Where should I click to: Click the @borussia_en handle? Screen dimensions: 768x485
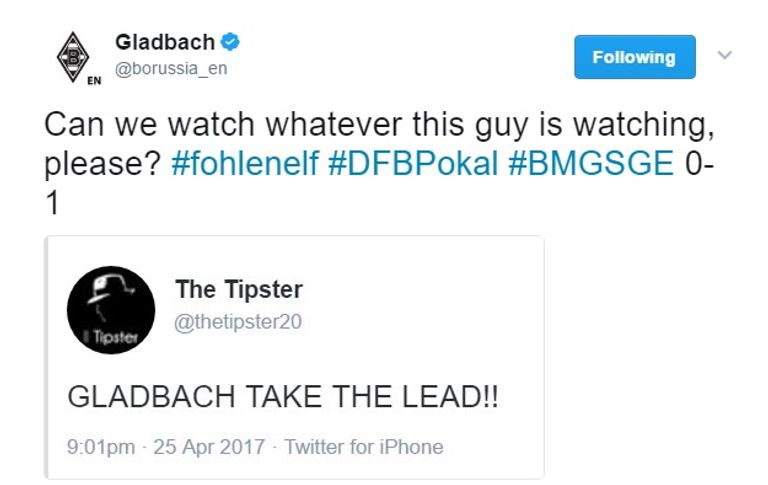click(x=172, y=70)
